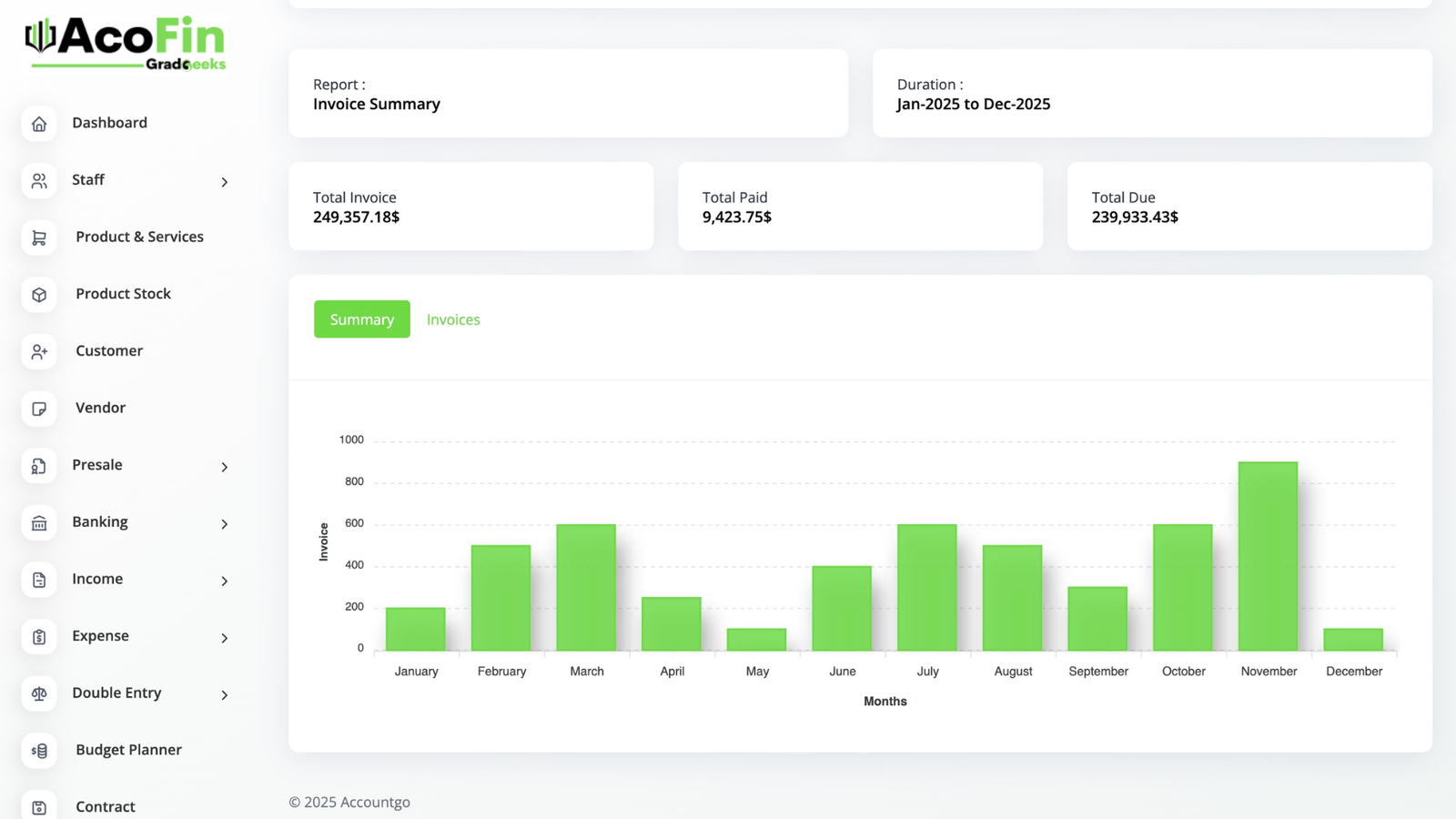Open Product & Services cart icon
The image size is (1456, 819).
(39, 238)
